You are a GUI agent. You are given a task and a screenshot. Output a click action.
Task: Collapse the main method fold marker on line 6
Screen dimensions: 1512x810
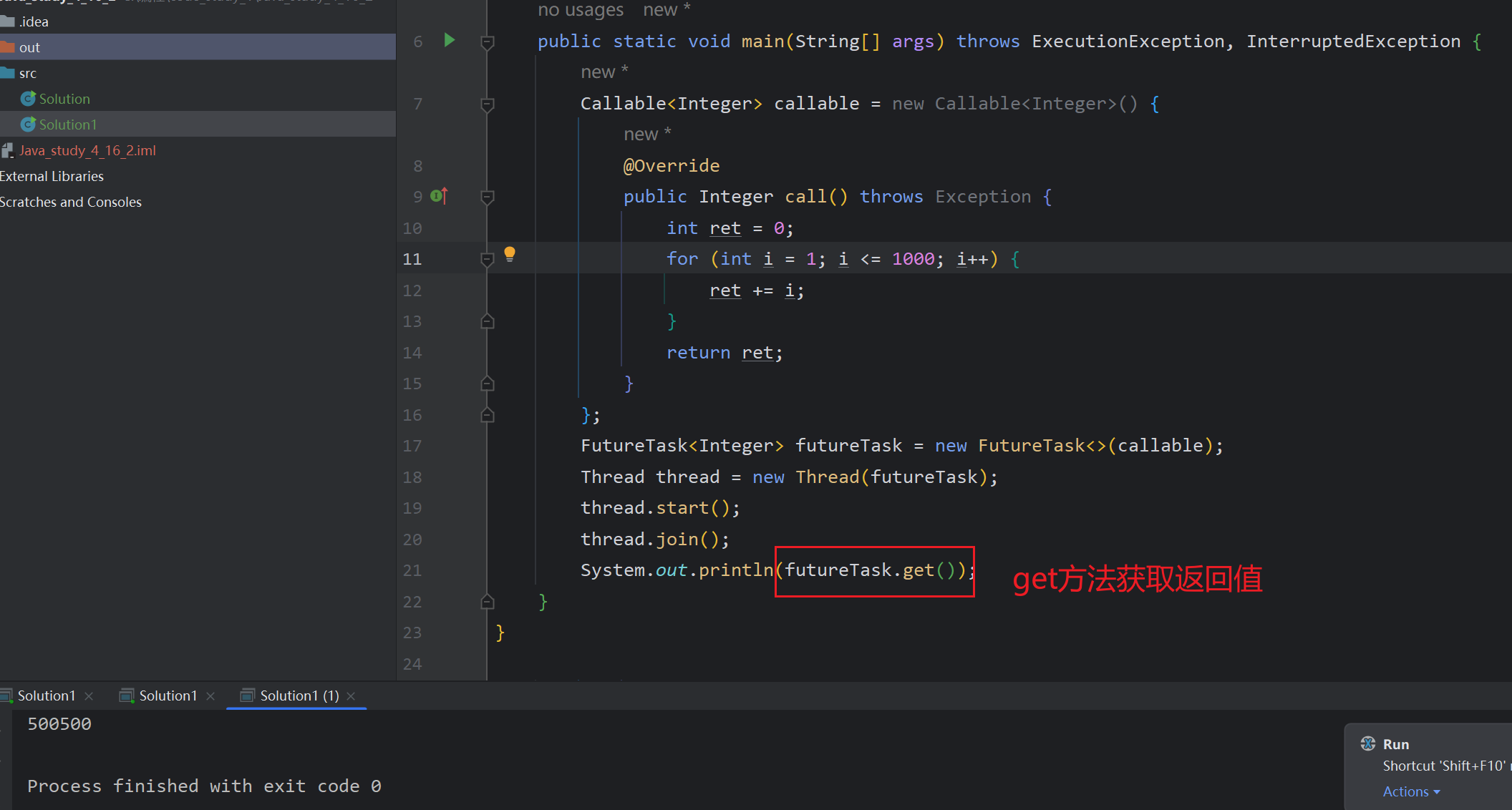click(488, 42)
